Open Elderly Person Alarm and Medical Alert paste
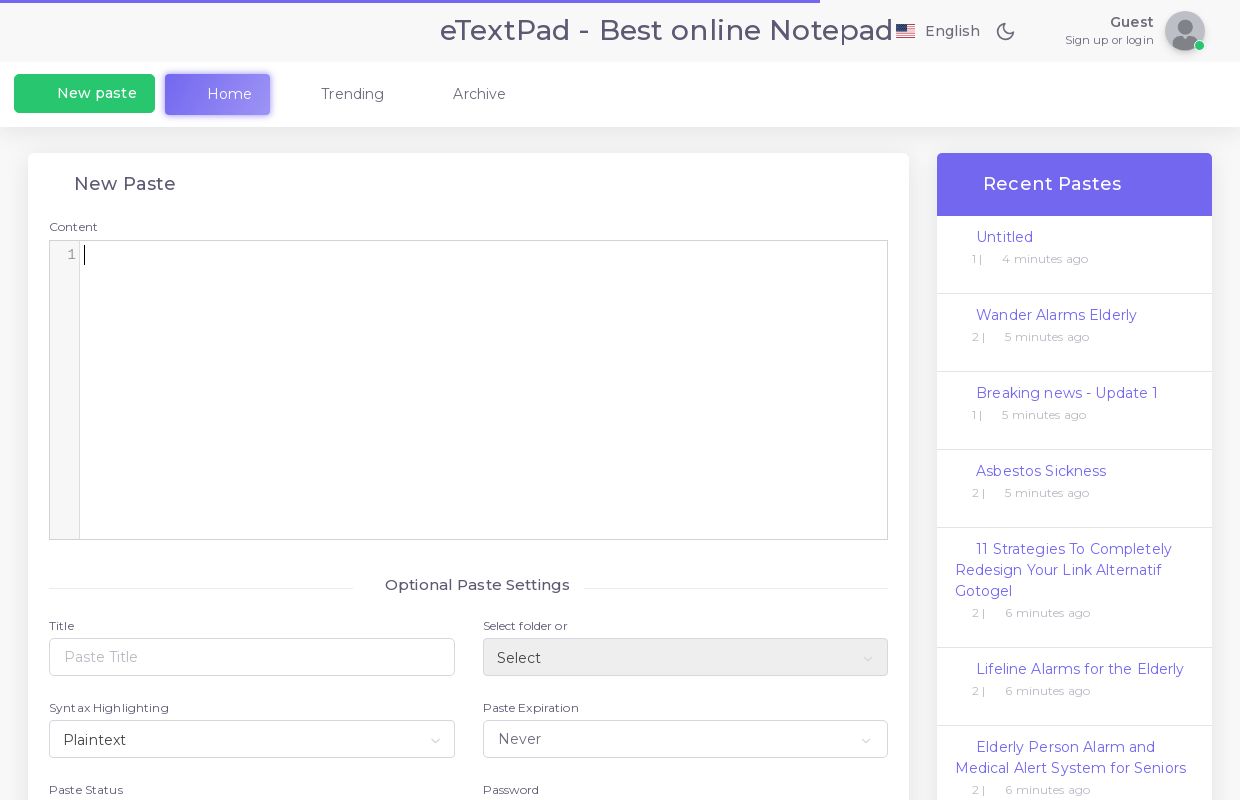1240x800 pixels. coord(1070,757)
